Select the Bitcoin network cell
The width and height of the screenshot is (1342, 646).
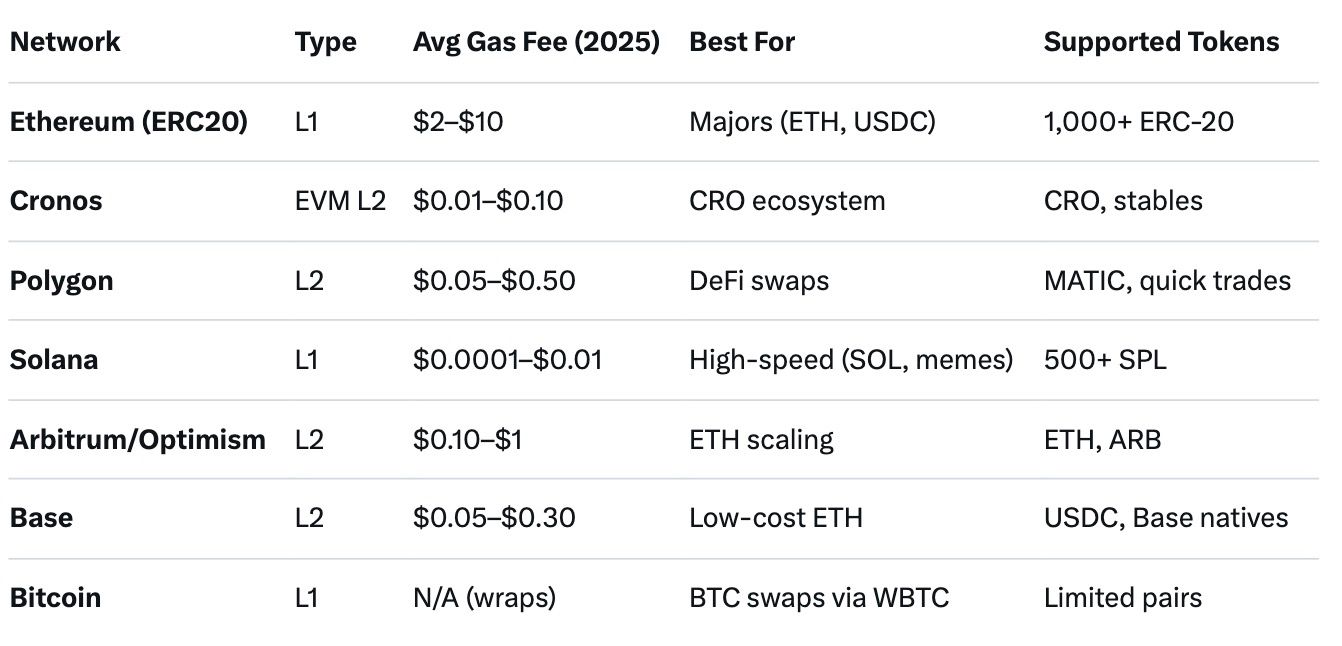click(x=55, y=598)
